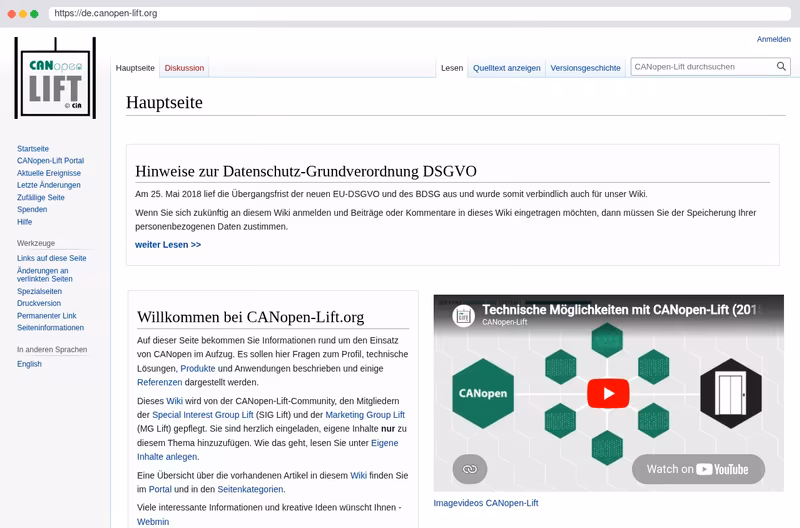Click the CANopen Lift logo
800x528 pixels.
pyautogui.click(x=55, y=78)
